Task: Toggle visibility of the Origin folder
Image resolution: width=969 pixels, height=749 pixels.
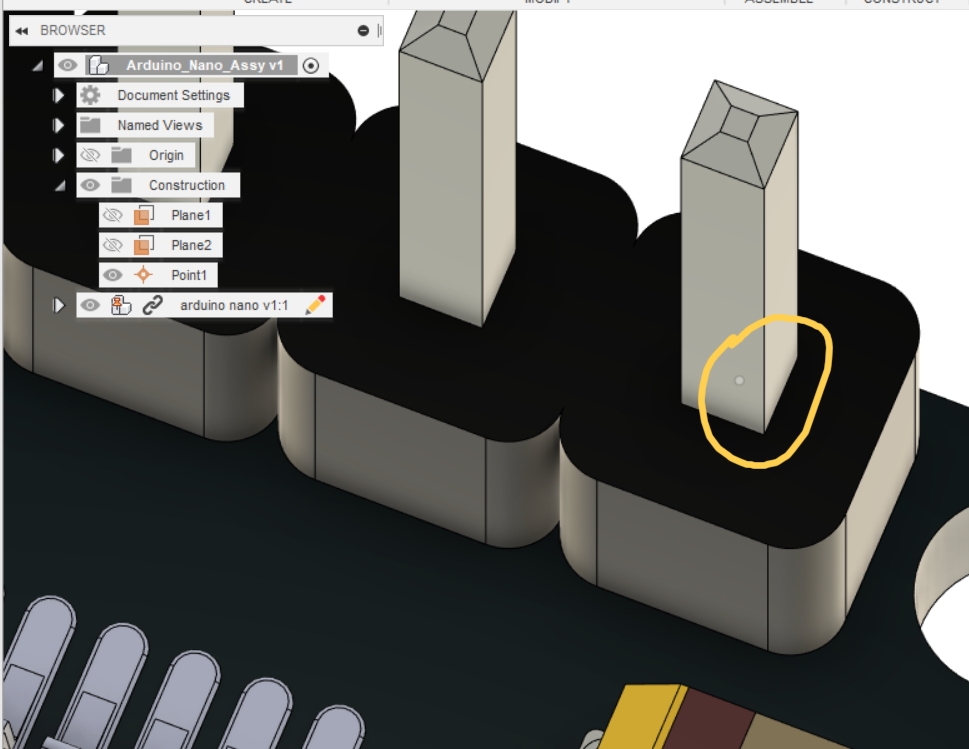Action: click(x=90, y=155)
